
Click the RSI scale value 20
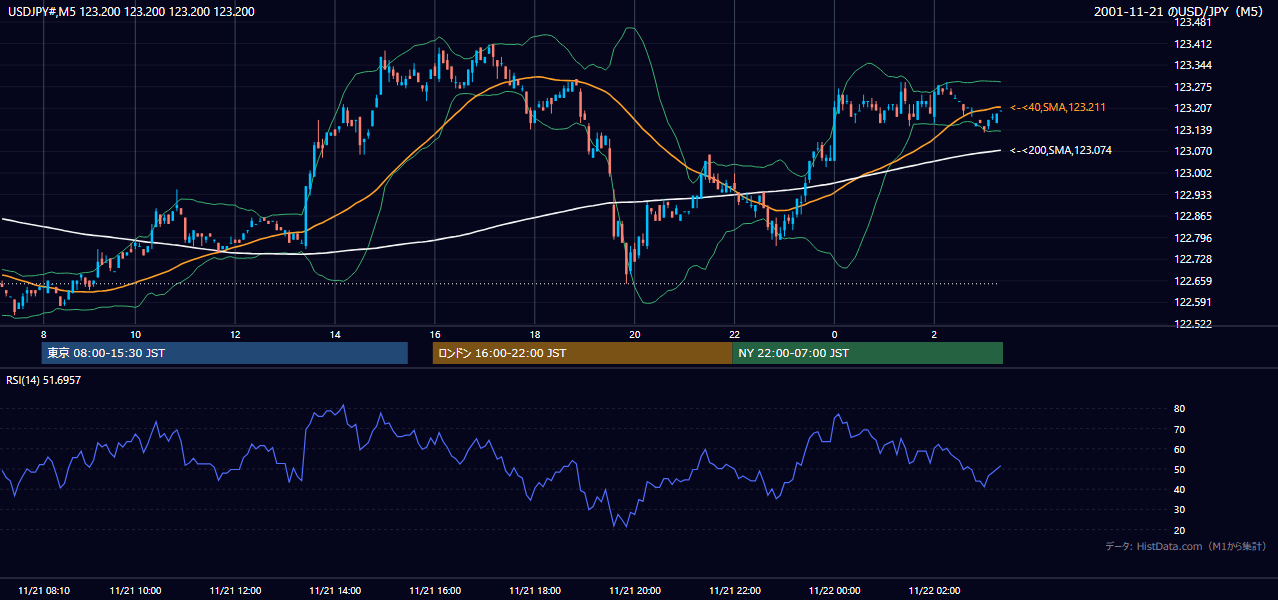point(1180,530)
